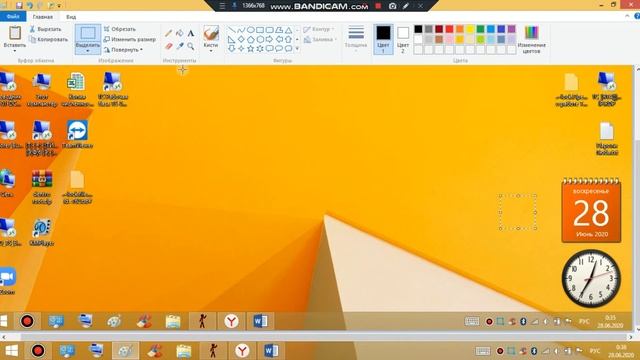Image resolution: width=640 pixels, height=360 pixels.
Task: Take a Bandicam screenshot with camera icon
Action: coord(392,6)
